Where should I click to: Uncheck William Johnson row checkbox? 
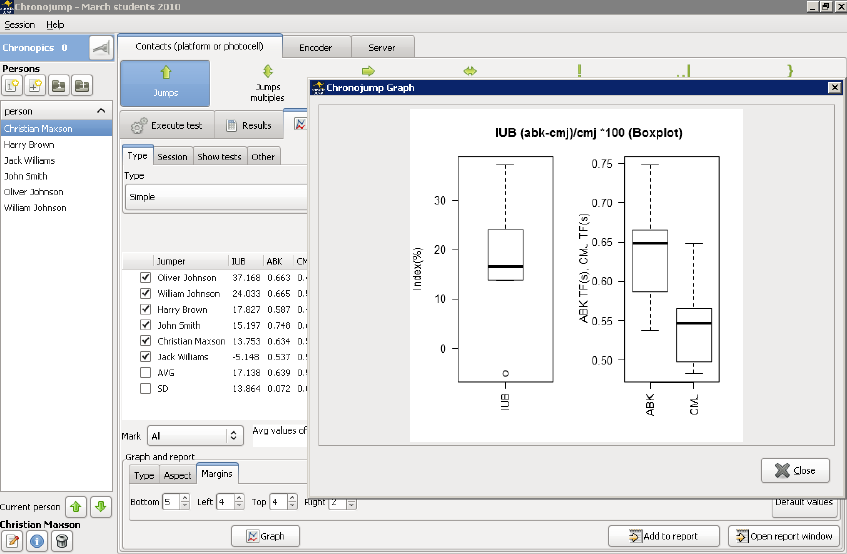tap(145, 293)
